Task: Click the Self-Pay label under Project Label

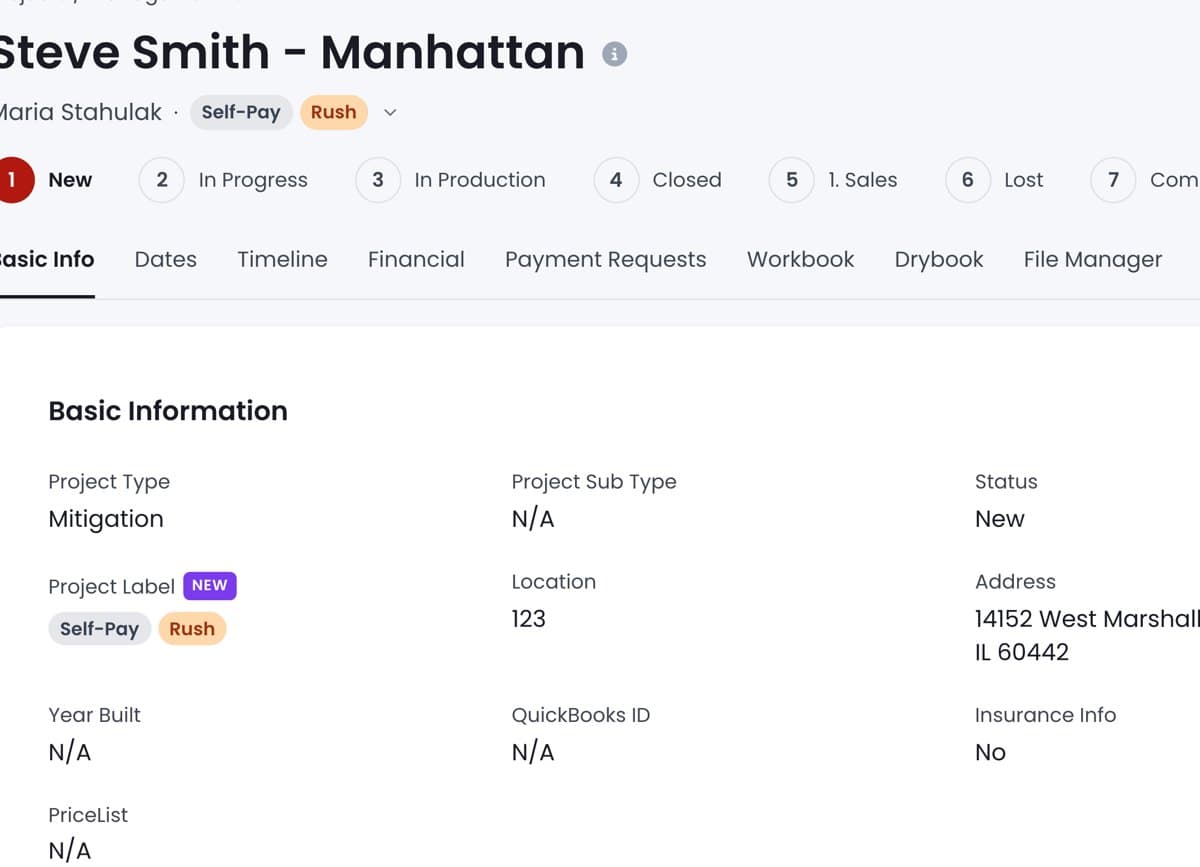Action: coord(99,629)
